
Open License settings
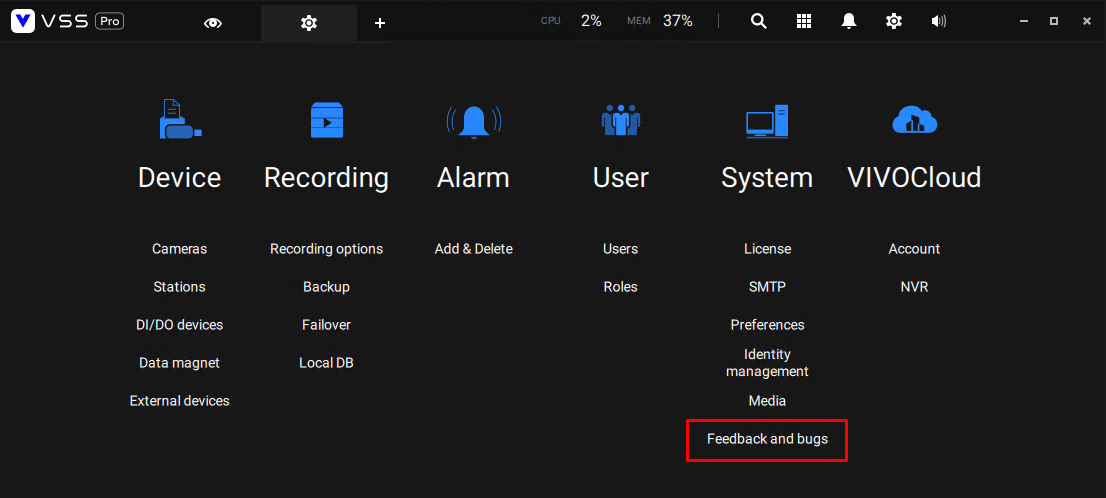[x=767, y=249]
